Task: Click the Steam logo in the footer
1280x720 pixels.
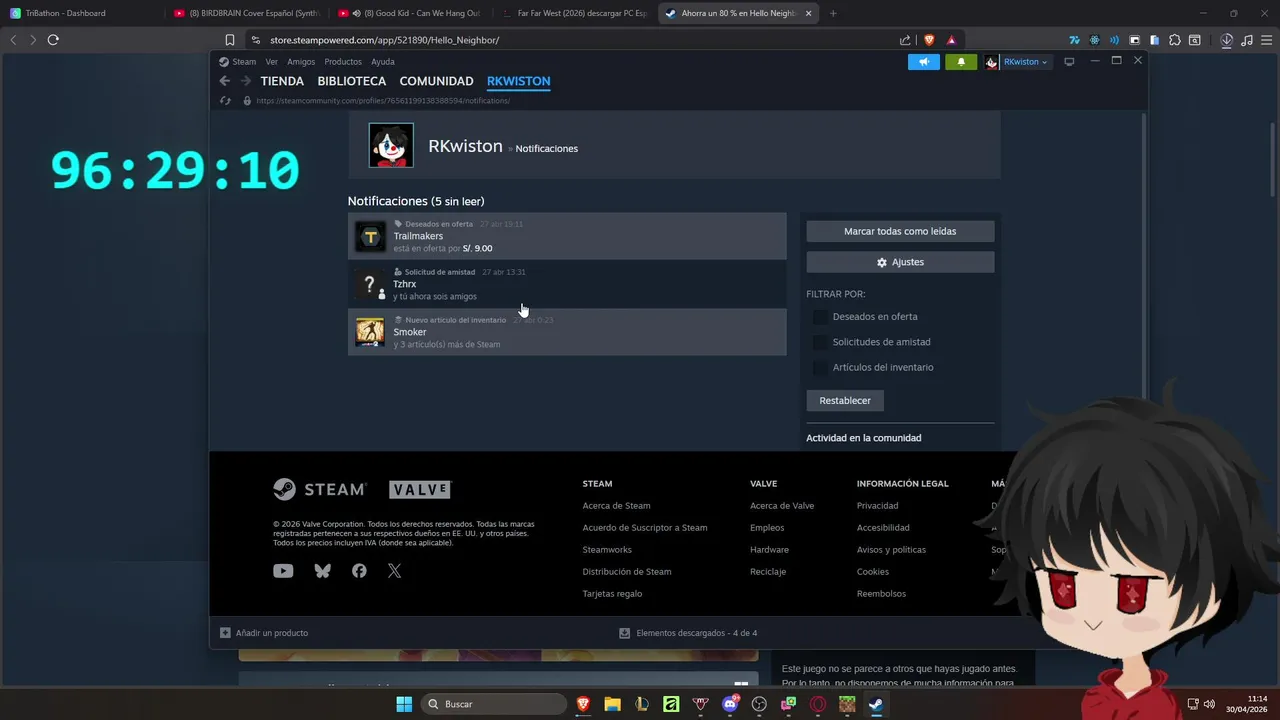Action: pos(320,489)
